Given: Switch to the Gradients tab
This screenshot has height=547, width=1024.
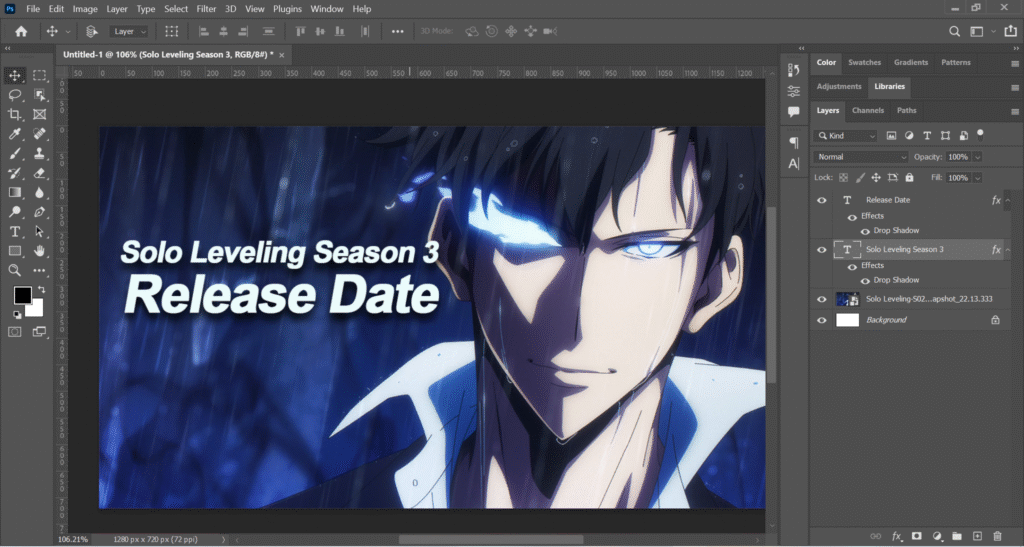Looking at the screenshot, I should coord(911,63).
